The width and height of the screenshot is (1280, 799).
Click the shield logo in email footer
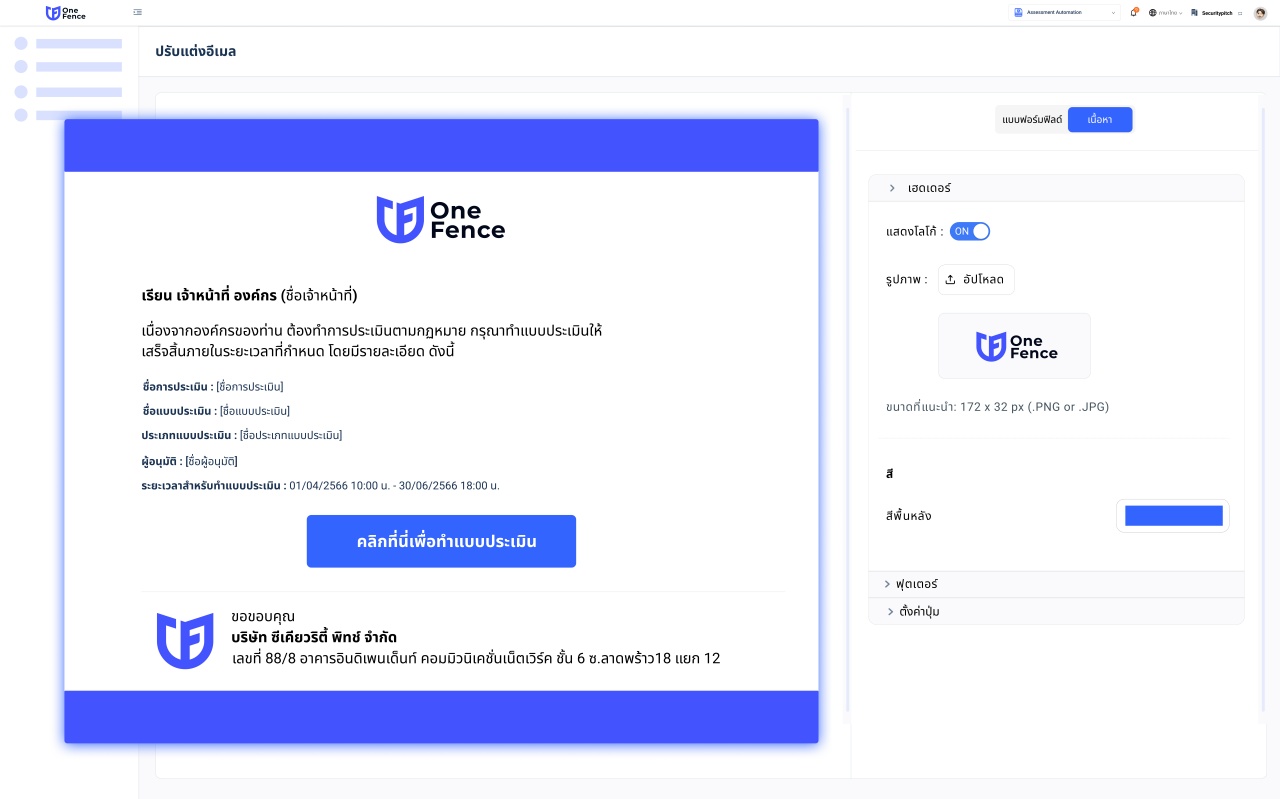coord(185,641)
